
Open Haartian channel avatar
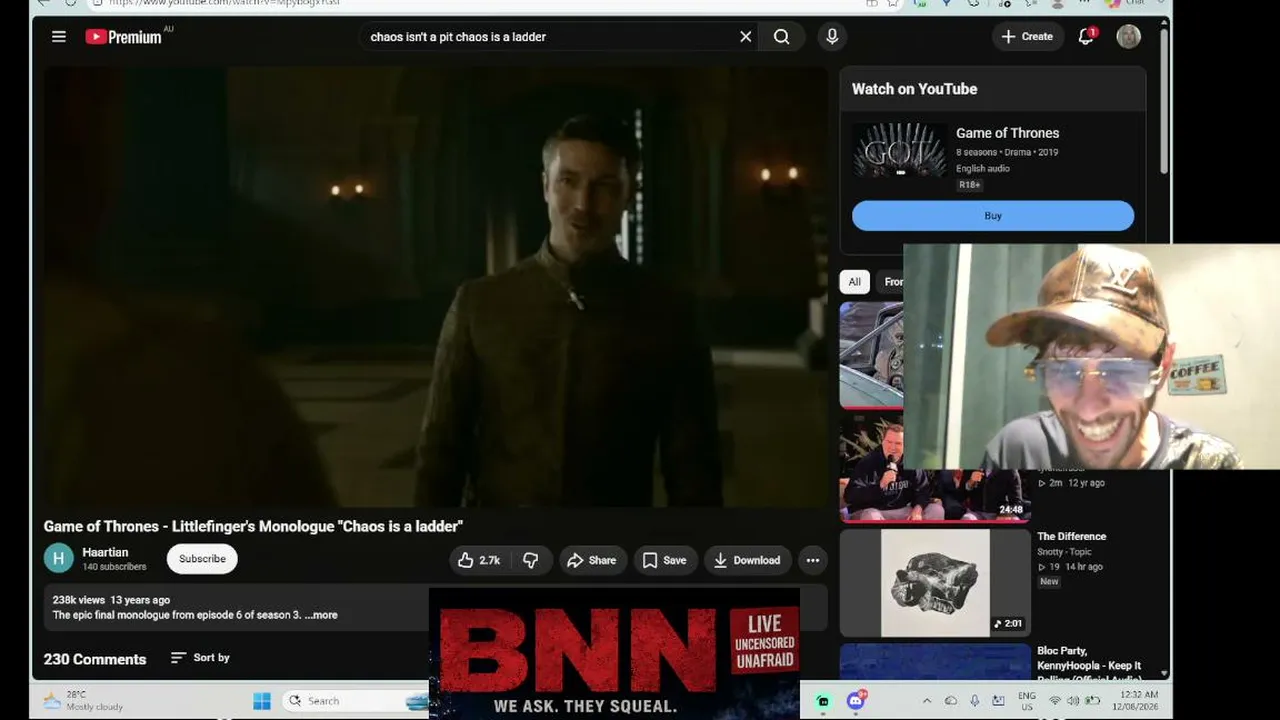(59, 558)
